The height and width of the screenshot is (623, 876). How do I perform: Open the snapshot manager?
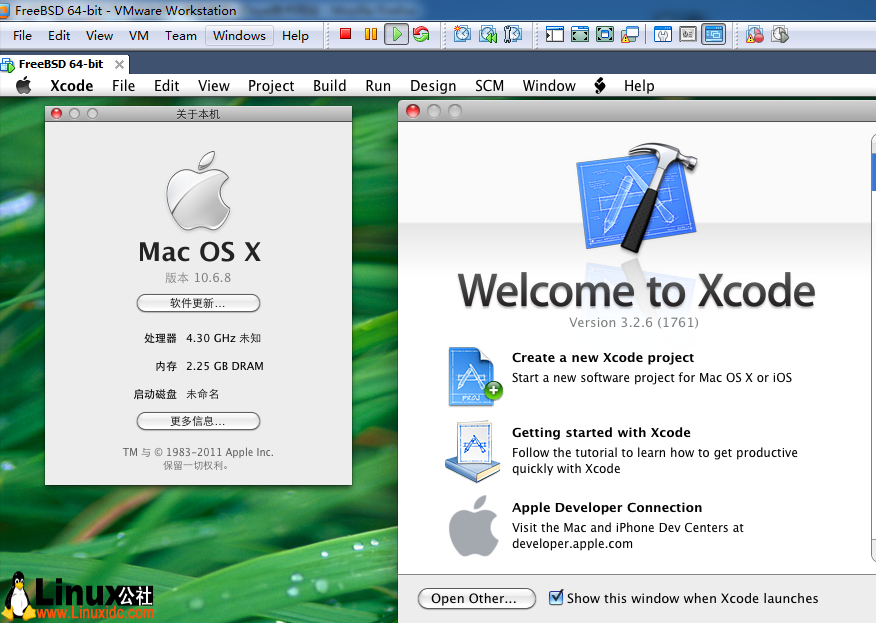(x=511, y=33)
